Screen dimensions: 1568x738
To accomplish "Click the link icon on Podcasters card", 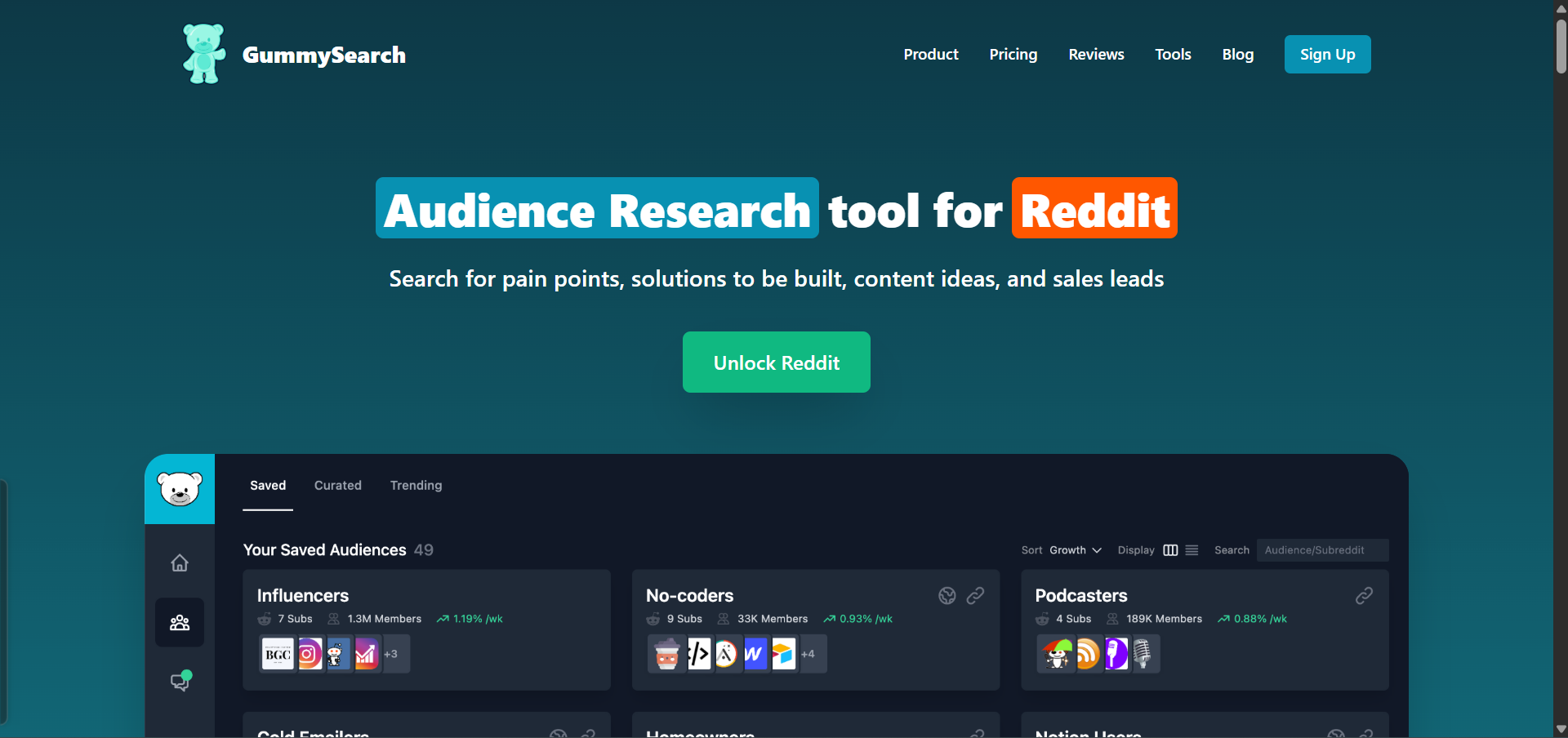I will [x=1364, y=596].
